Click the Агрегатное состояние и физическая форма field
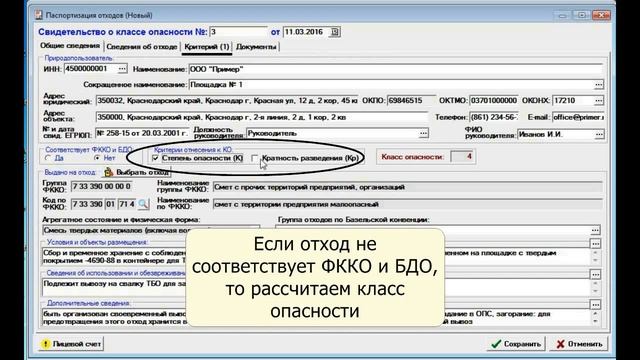The image size is (640, 360). (x=151, y=230)
